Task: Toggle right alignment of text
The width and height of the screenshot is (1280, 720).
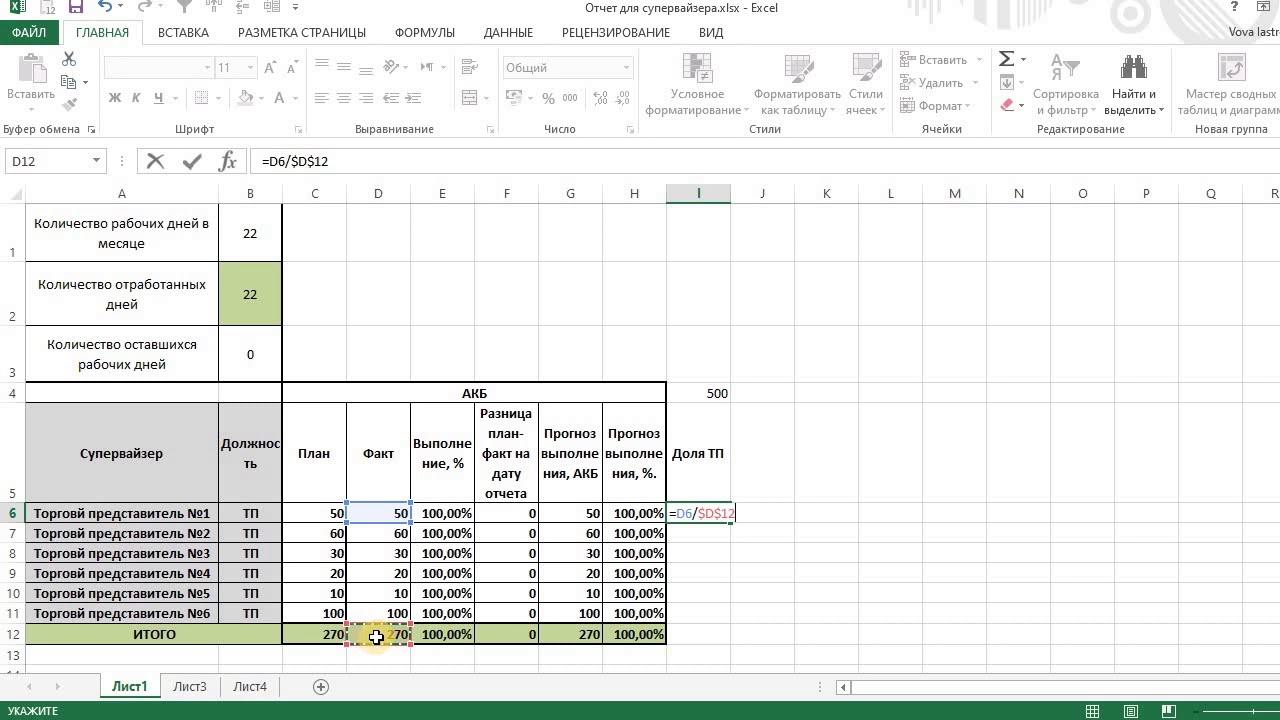Action: click(x=365, y=98)
